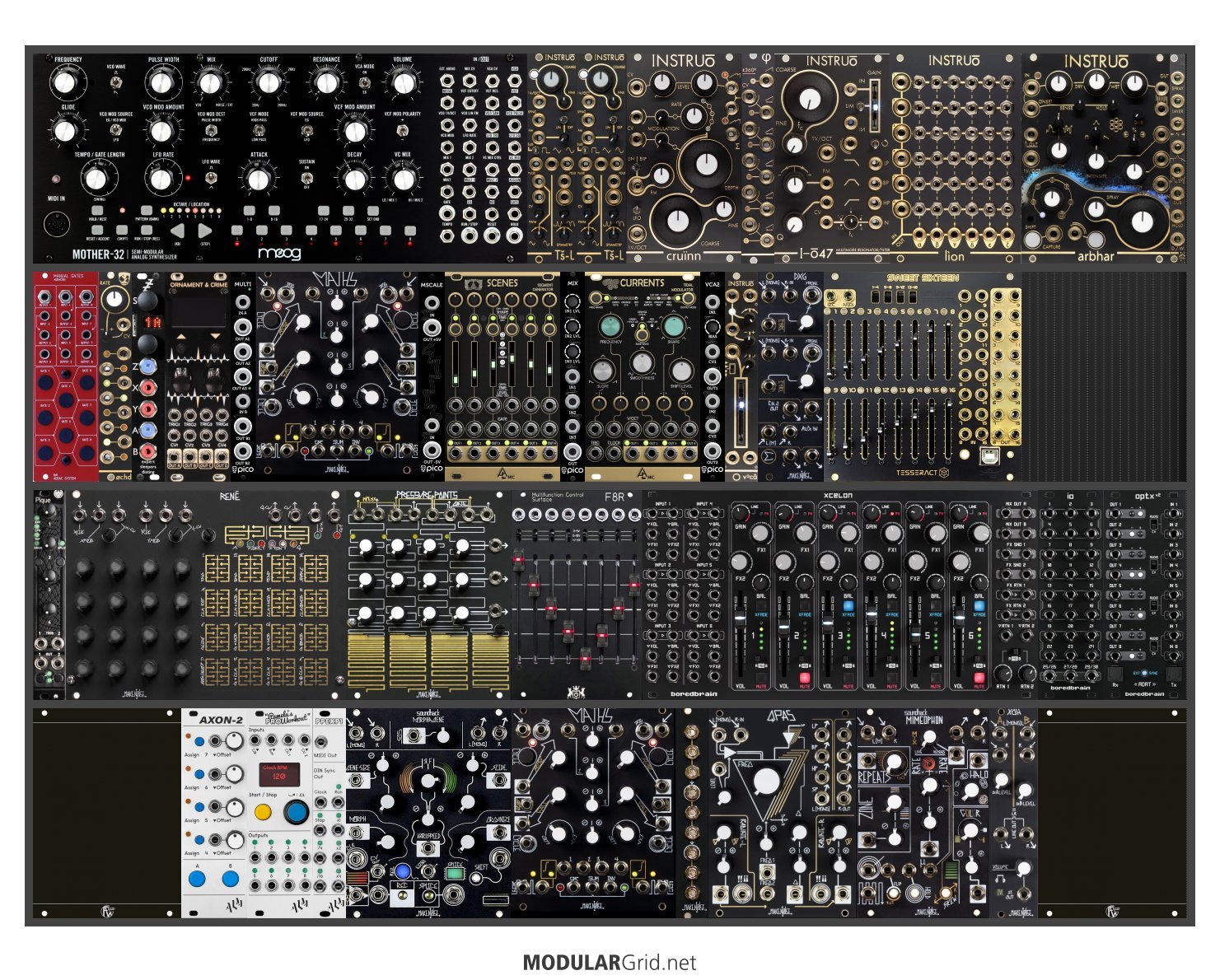1220x980 pixels.
Task: Select the Pressure Points module
Action: pyautogui.click(x=428, y=595)
